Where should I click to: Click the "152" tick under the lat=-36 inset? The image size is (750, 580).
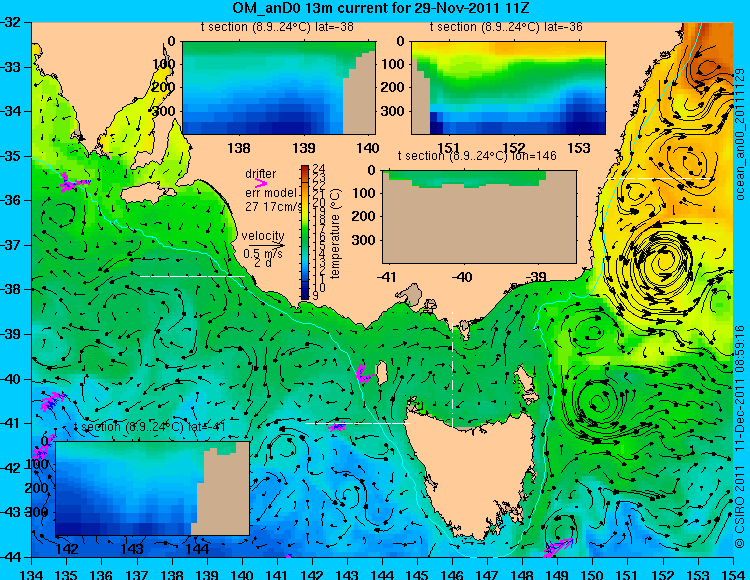click(x=514, y=148)
